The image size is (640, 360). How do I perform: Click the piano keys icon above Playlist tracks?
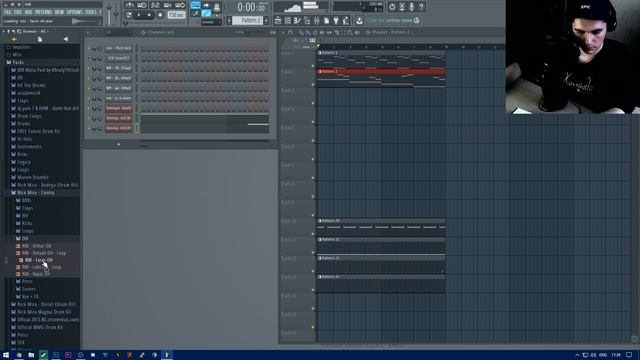click(312, 40)
